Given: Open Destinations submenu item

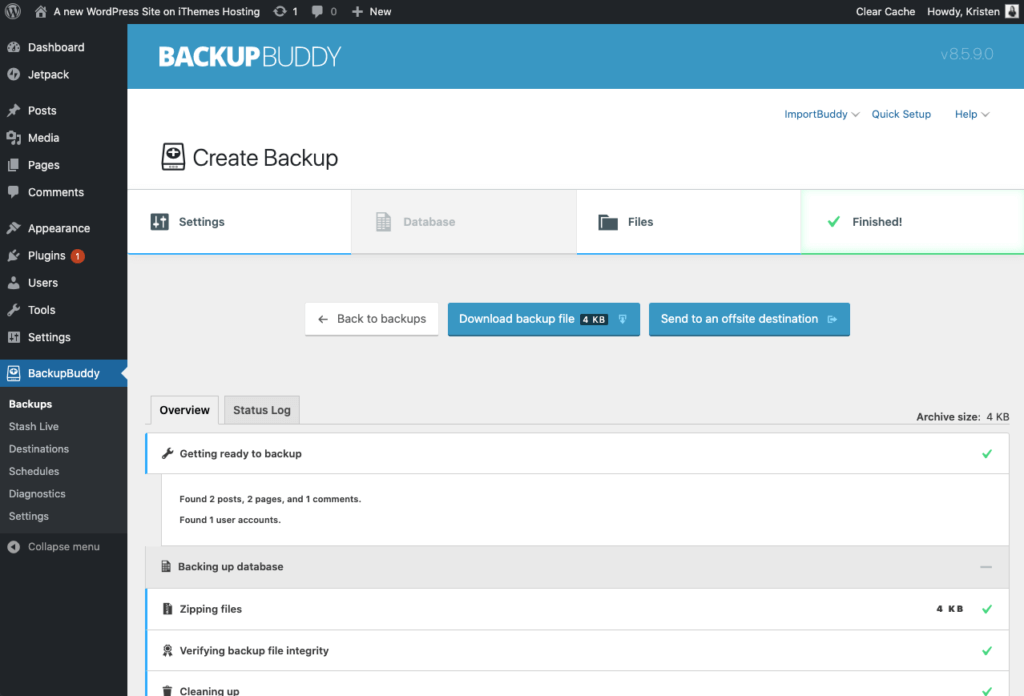Looking at the screenshot, I should click(x=39, y=449).
